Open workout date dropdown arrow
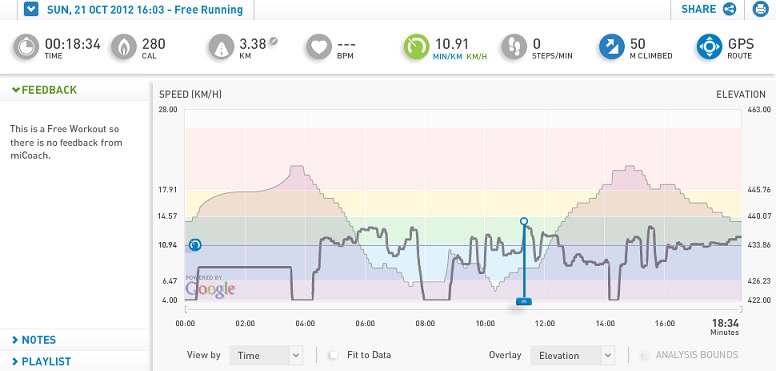 pyautogui.click(x=31, y=9)
